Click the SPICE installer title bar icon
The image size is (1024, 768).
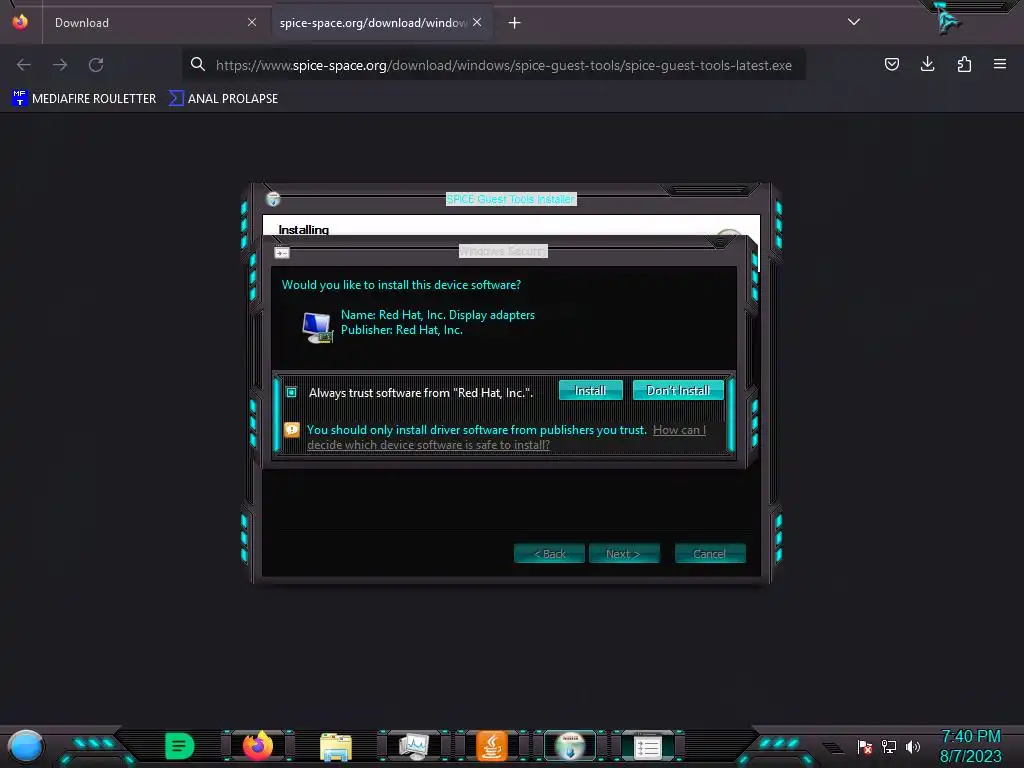273,199
